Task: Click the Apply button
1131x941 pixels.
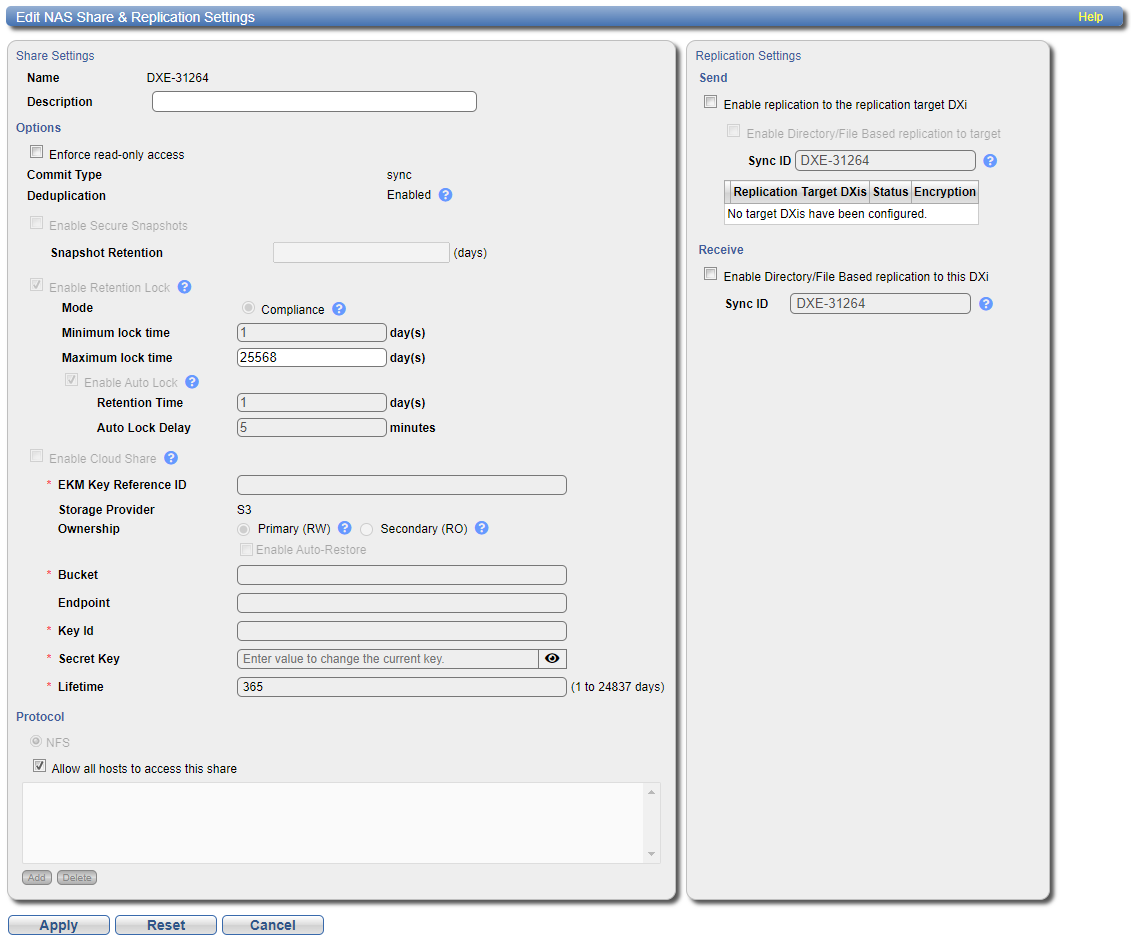Action: [x=59, y=925]
